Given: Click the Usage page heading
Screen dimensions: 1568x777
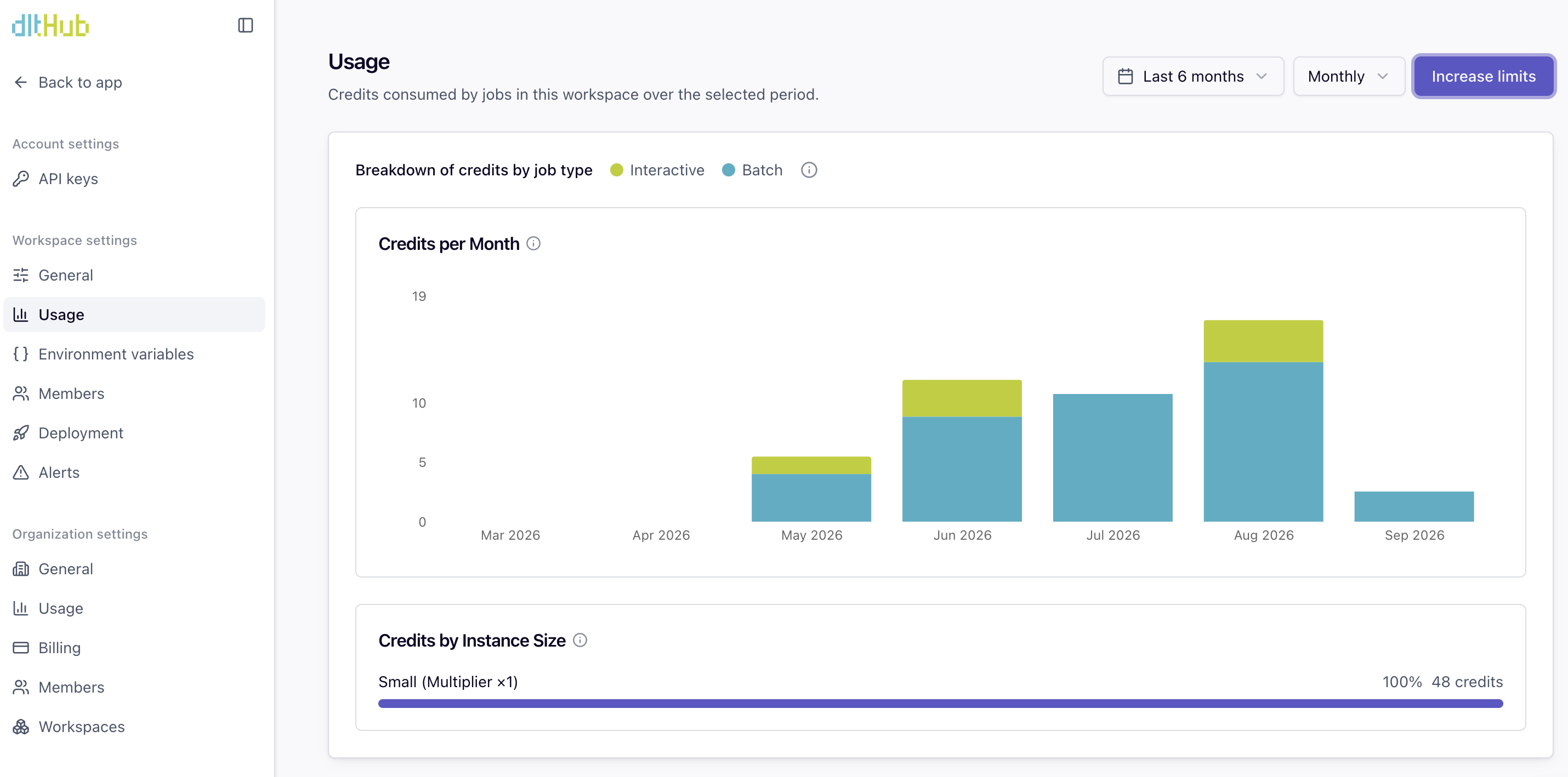Looking at the screenshot, I should pyautogui.click(x=359, y=61).
